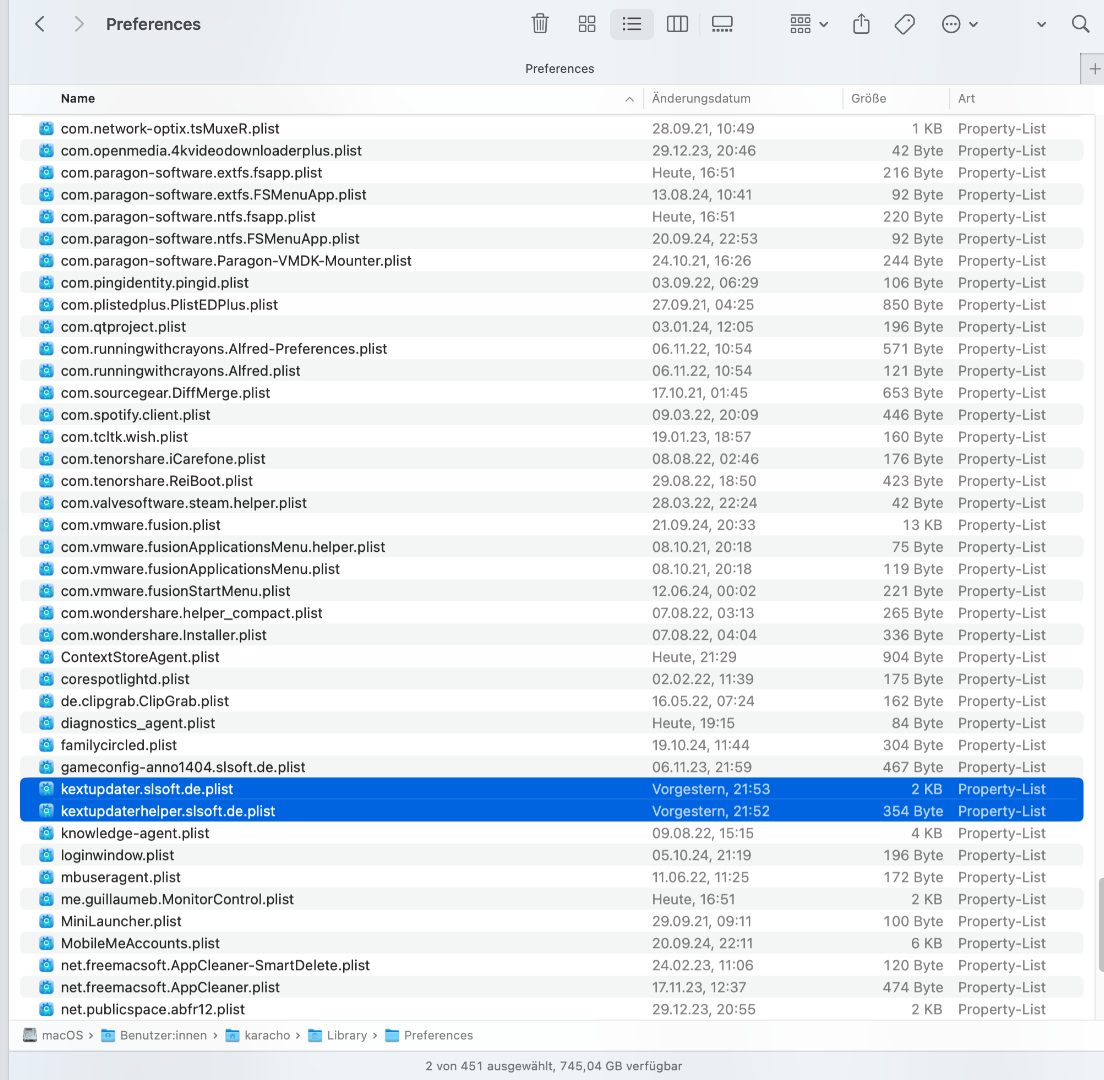The width and height of the screenshot is (1104, 1080).
Task: Select MobileMeAccounts.plist
Action: pos(551,943)
